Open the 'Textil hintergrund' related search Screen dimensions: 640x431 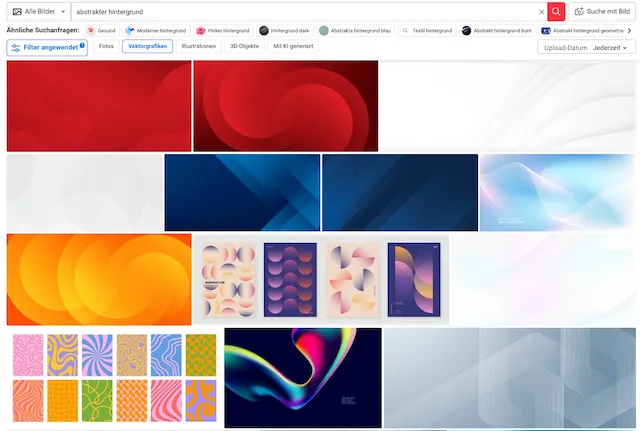427,31
